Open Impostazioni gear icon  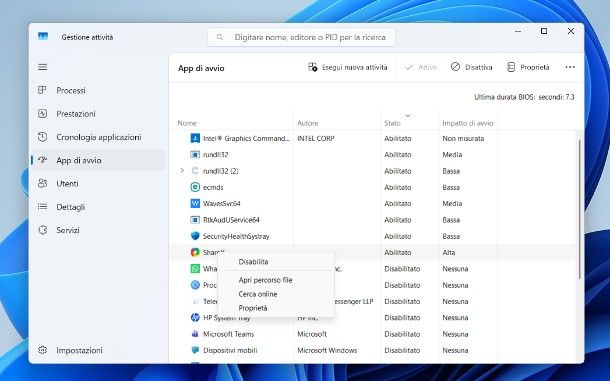pyautogui.click(x=42, y=350)
